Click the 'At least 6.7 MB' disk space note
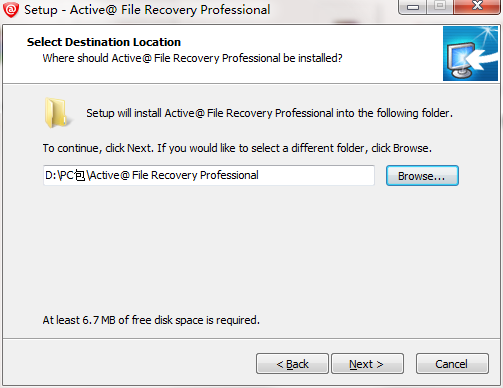The height and width of the screenshot is (388, 503). click(x=151, y=320)
